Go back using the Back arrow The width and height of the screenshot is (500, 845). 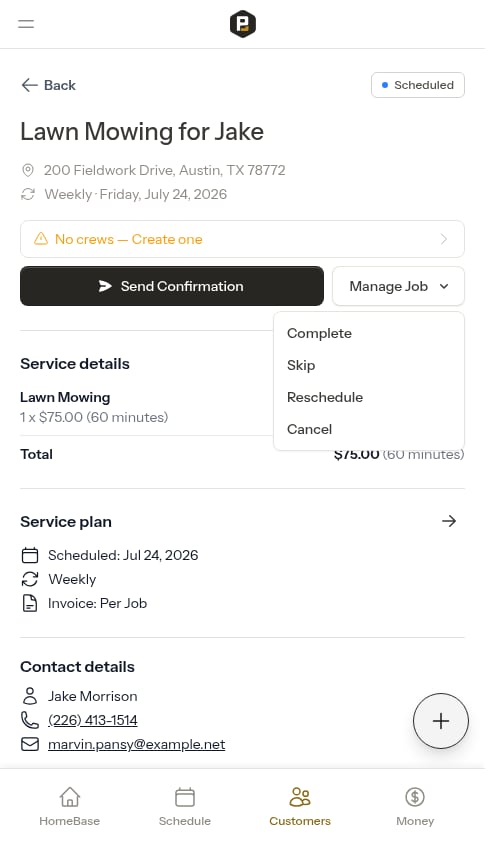pyautogui.click(x=48, y=85)
